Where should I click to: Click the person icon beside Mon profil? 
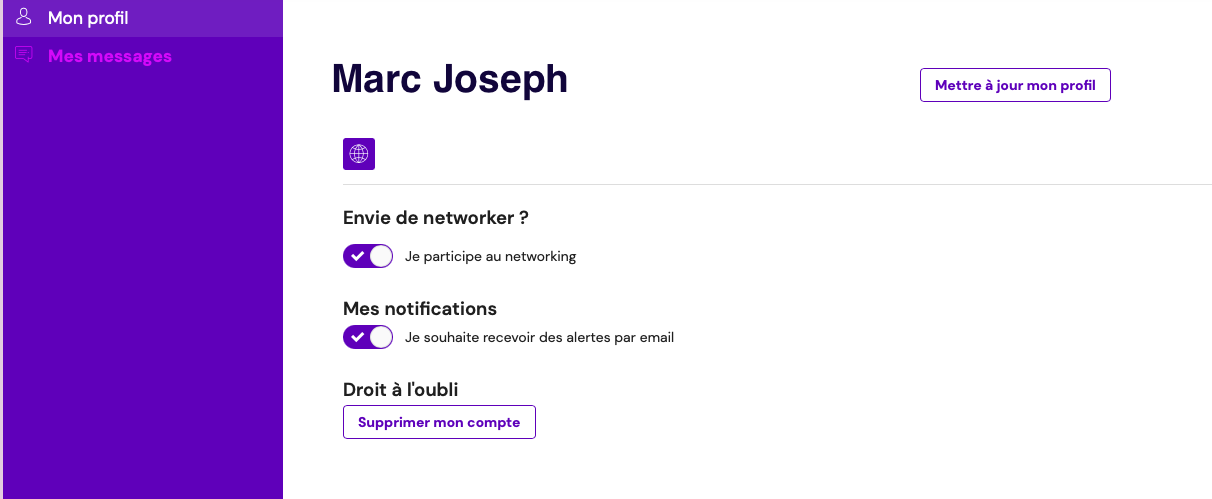coord(25,18)
